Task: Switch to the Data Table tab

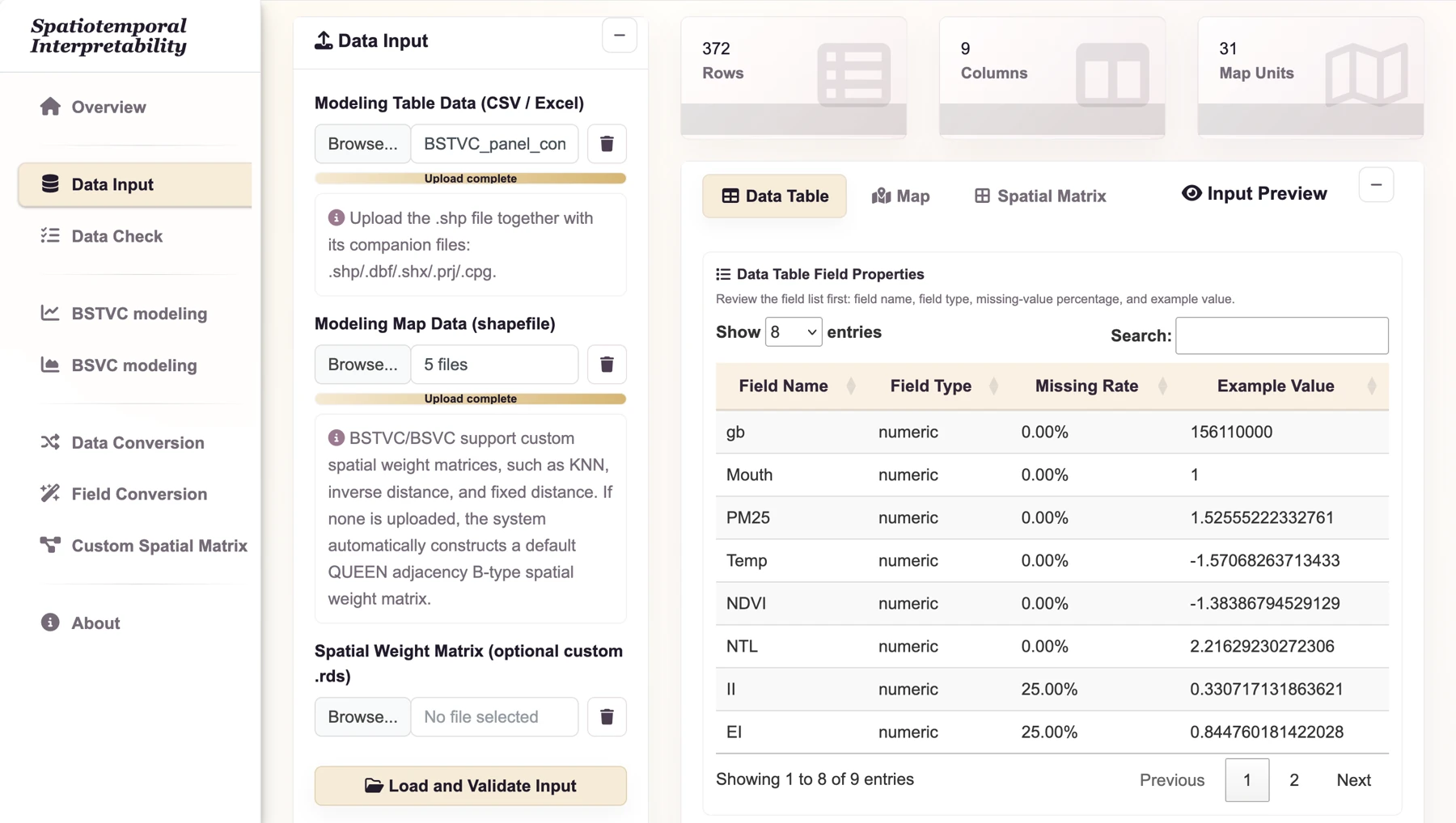Action: tap(775, 196)
